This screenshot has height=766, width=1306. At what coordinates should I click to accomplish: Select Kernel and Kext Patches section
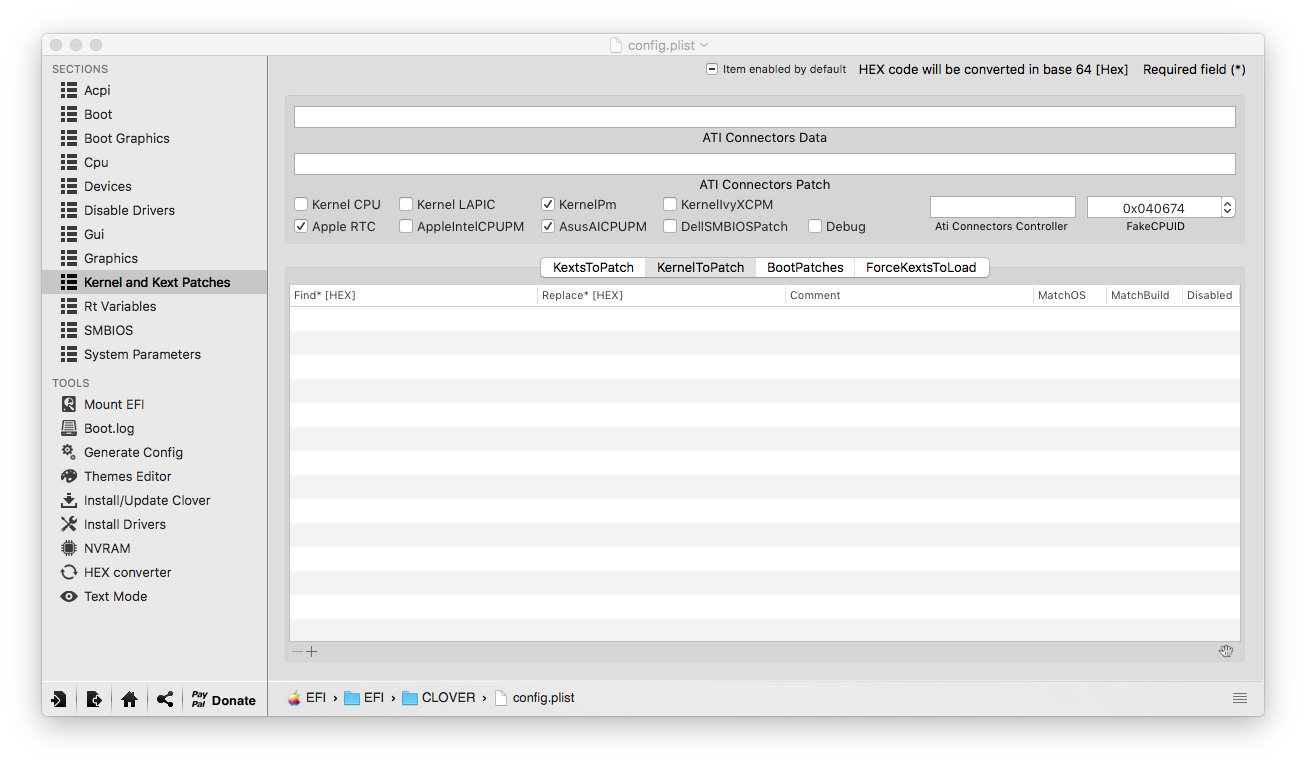pos(154,282)
